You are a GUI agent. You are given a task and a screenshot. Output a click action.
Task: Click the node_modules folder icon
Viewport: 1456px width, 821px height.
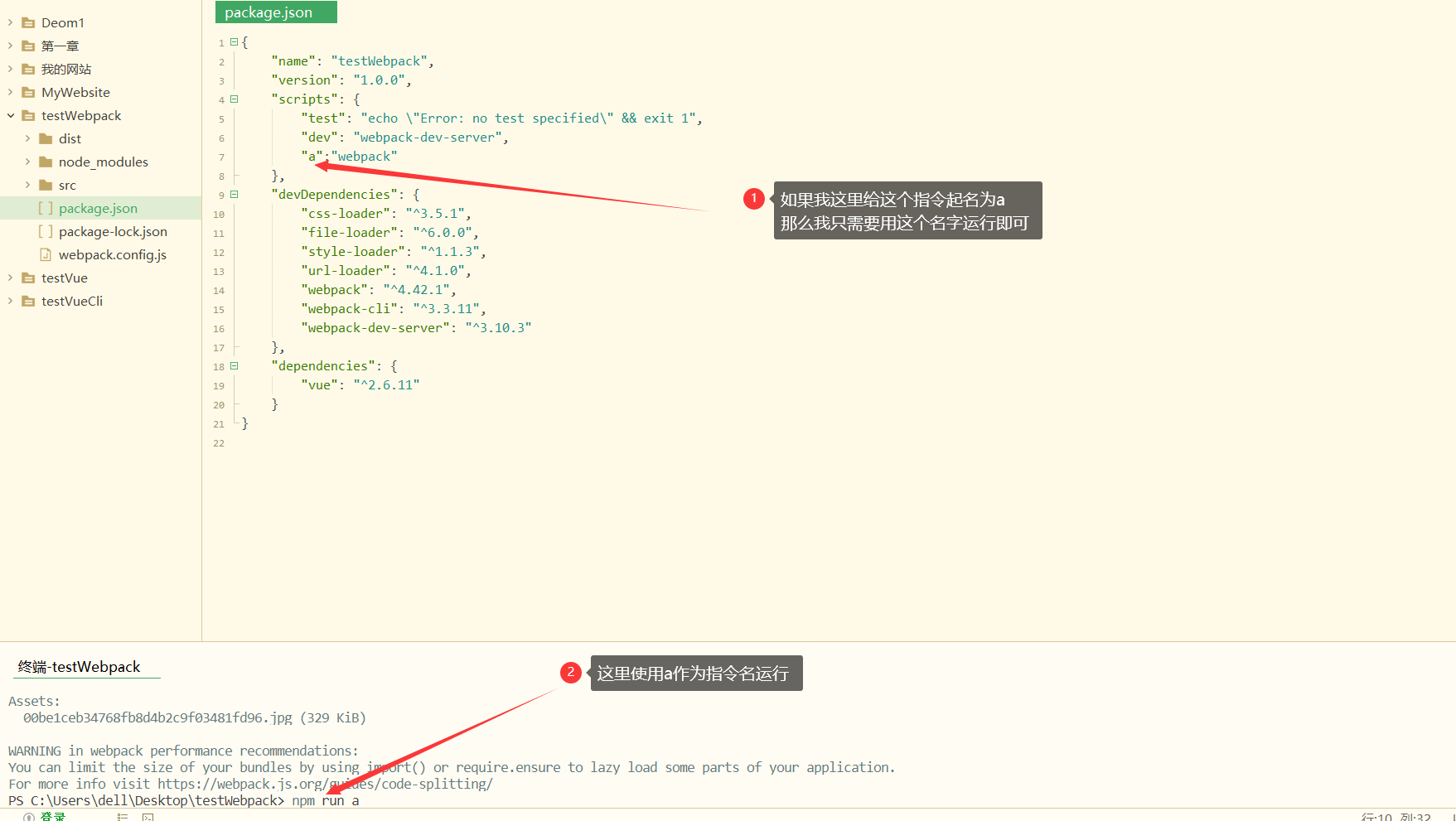point(46,162)
